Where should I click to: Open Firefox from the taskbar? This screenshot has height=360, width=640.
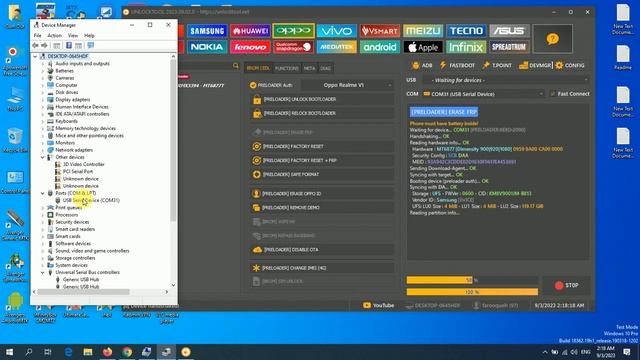click(107, 352)
